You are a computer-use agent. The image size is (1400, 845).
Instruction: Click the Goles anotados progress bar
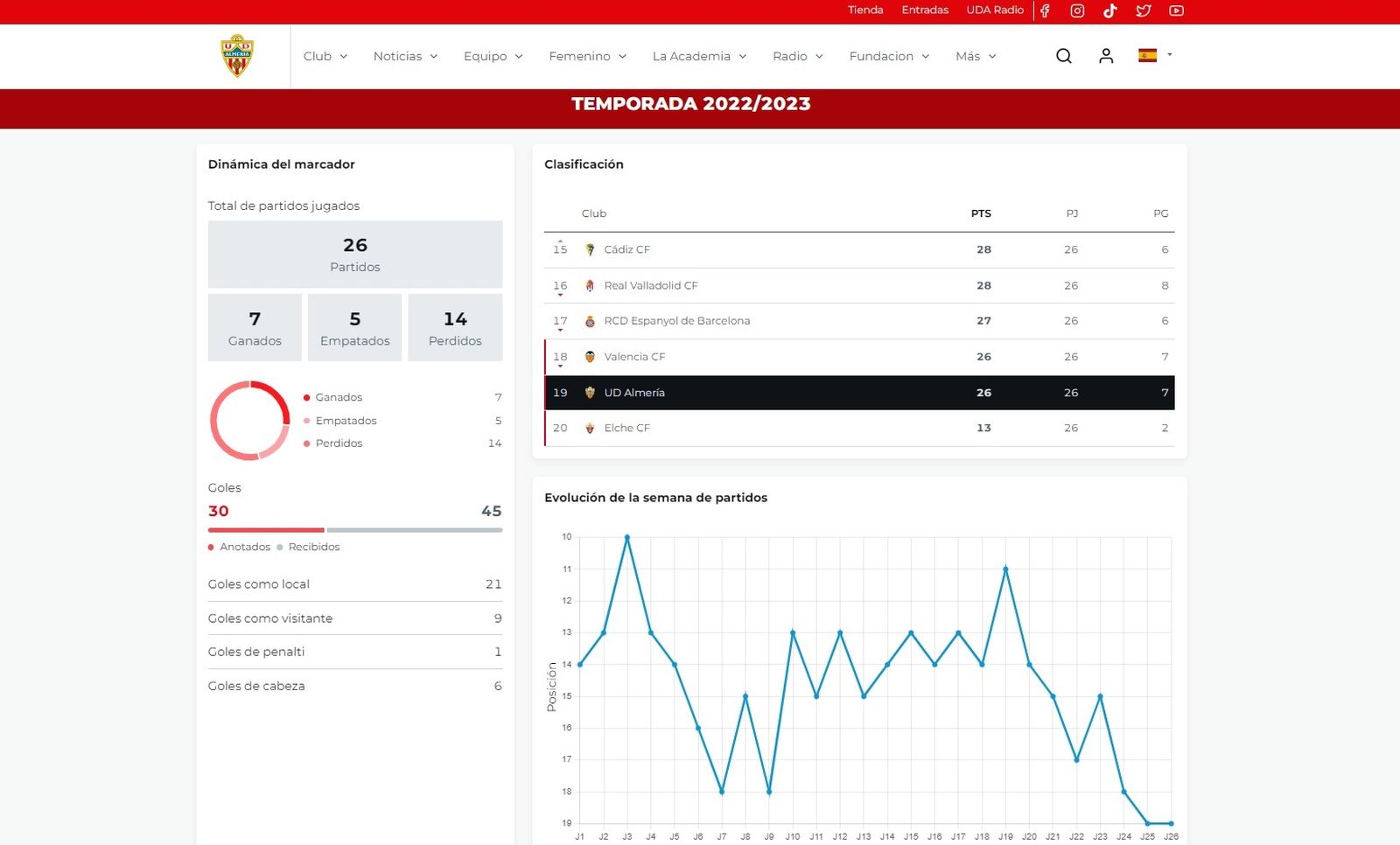265,529
